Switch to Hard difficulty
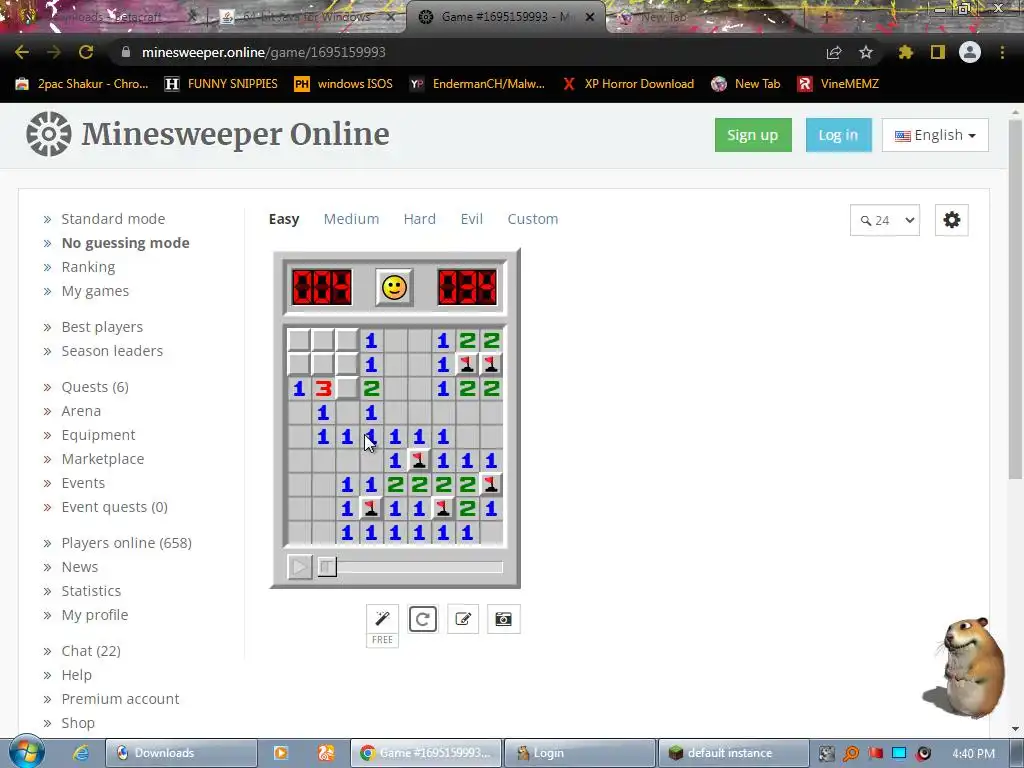1024x768 pixels. click(419, 219)
